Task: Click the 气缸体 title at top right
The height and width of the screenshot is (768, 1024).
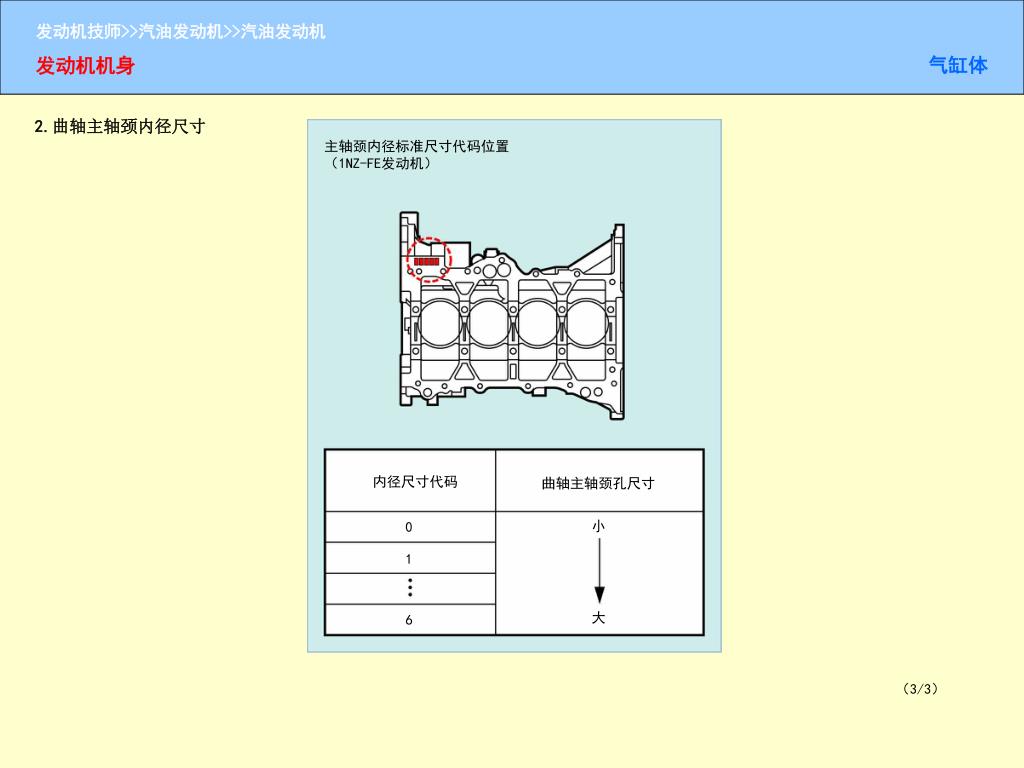Action: pyautogui.click(x=958, y=65)
